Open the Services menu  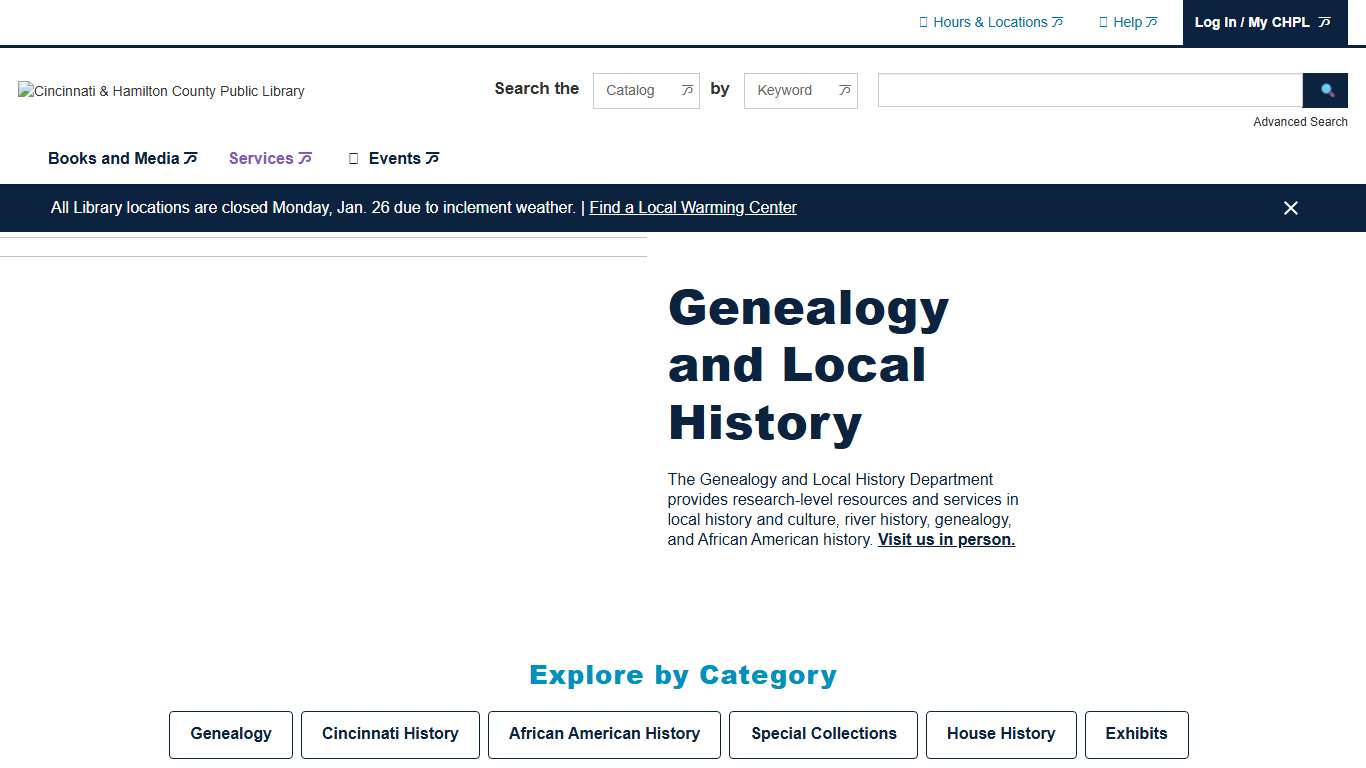click(x=260, y=157)
